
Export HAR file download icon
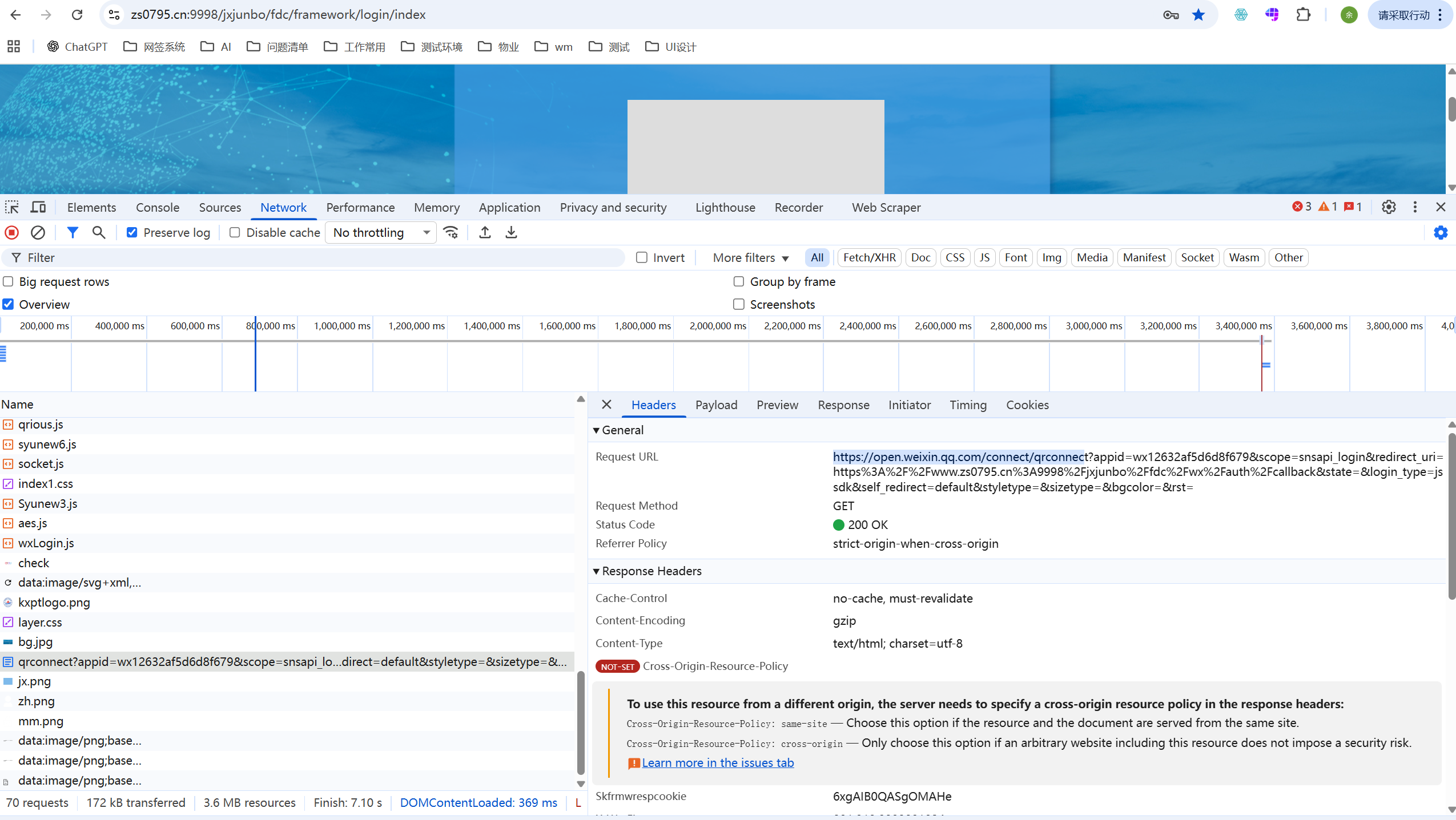tap(511, 233)
